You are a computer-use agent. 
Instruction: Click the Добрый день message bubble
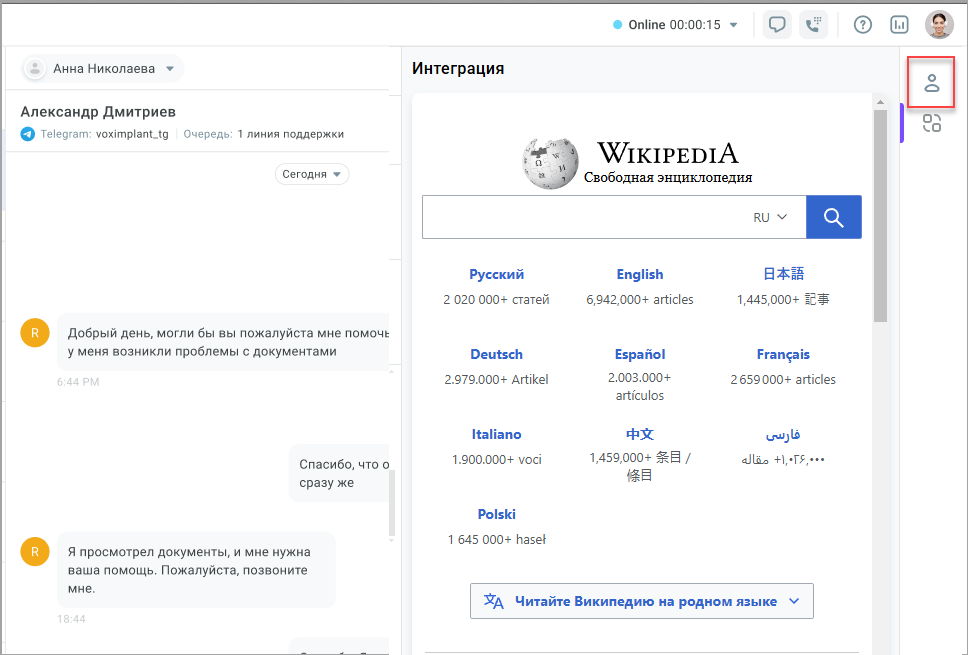[x=223, y=342]
